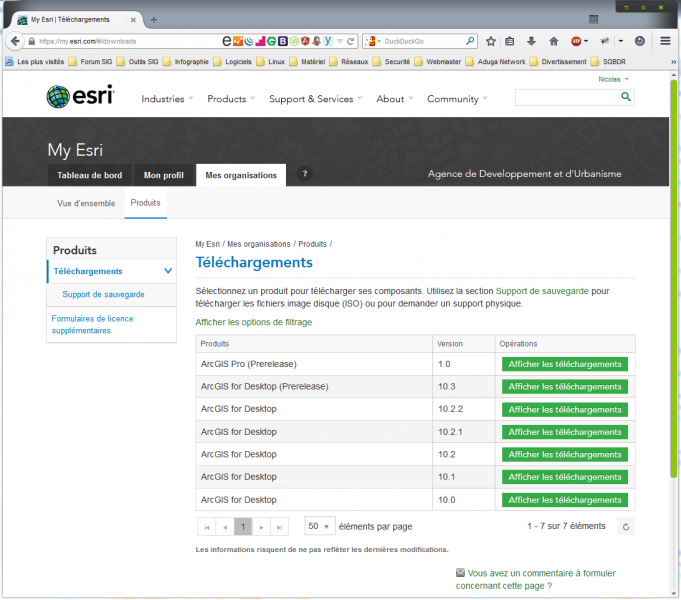Open Formulaires de licence supplémentaires link
Screen dimensions: 681x600
(x=92, y=324)
